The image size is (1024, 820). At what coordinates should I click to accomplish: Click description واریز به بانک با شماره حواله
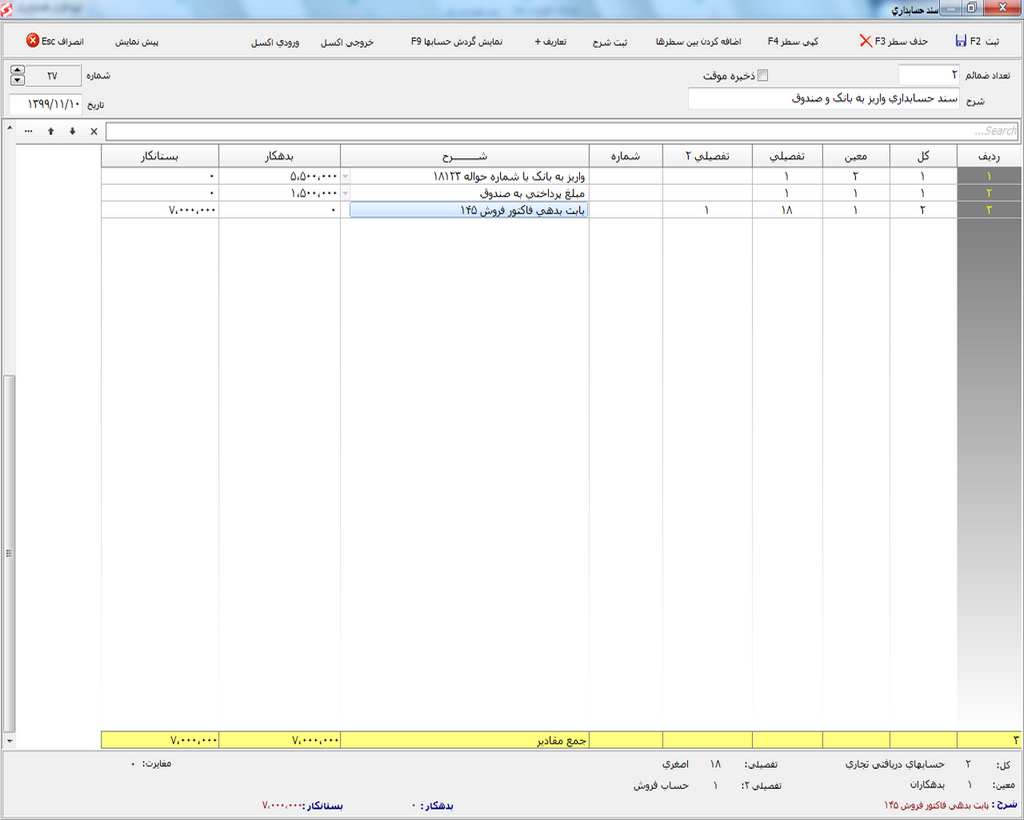point(509,176)
